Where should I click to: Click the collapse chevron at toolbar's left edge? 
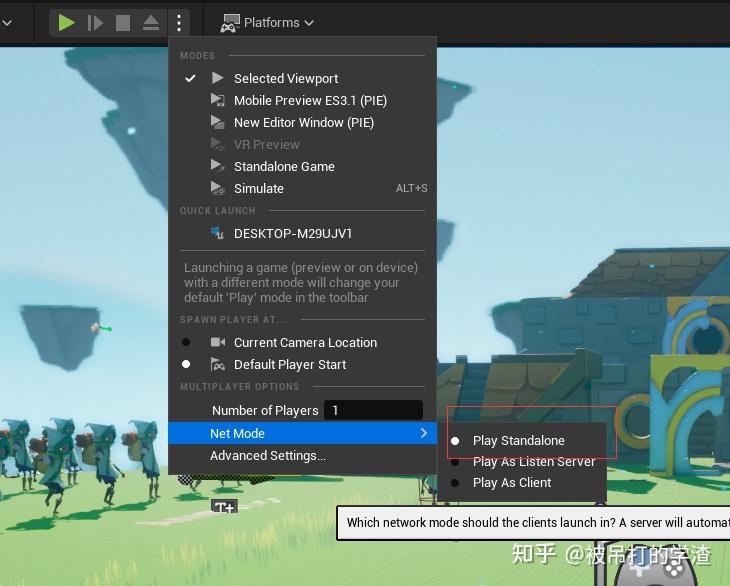coord(7,22)
